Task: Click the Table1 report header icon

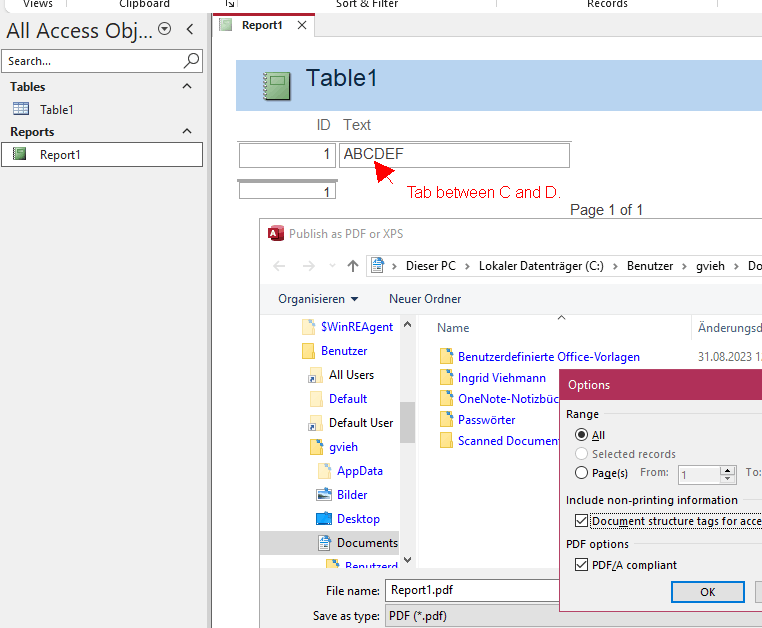Action: pos(277,86)
